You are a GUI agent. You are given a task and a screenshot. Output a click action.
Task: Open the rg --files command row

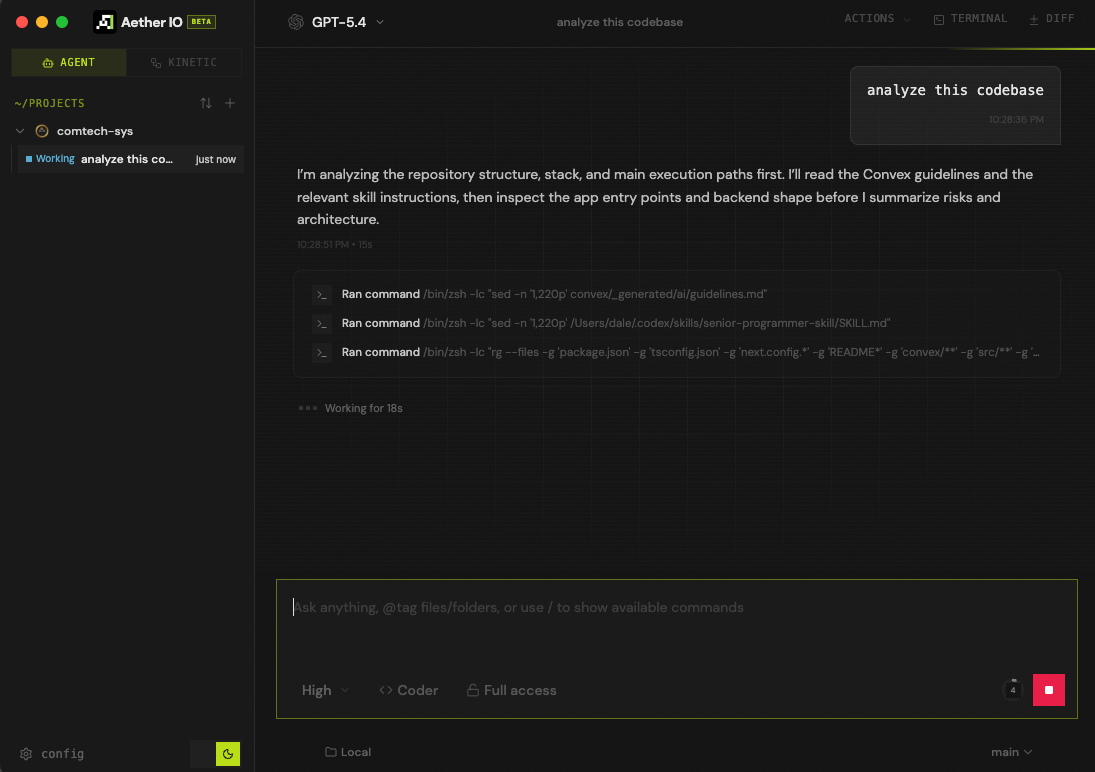tap(677, 352)
